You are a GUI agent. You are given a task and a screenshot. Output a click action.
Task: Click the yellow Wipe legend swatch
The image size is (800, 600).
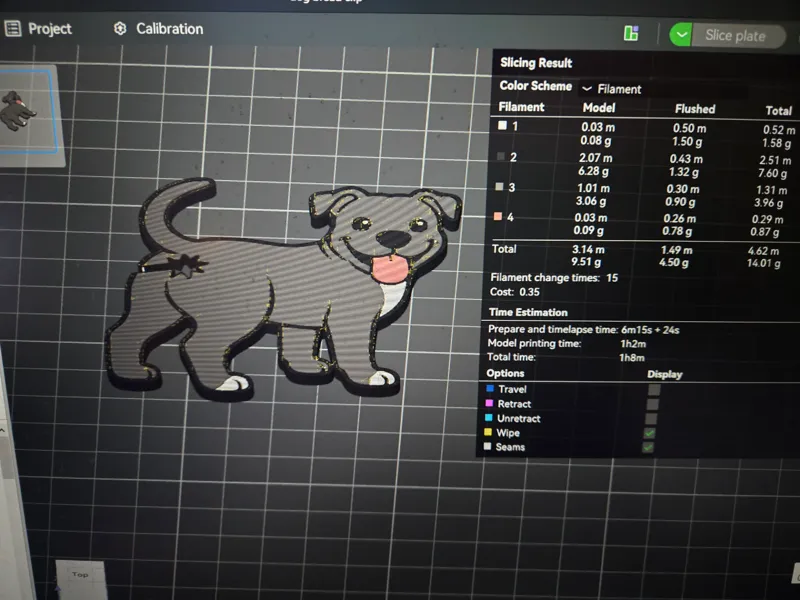[488, 432]
